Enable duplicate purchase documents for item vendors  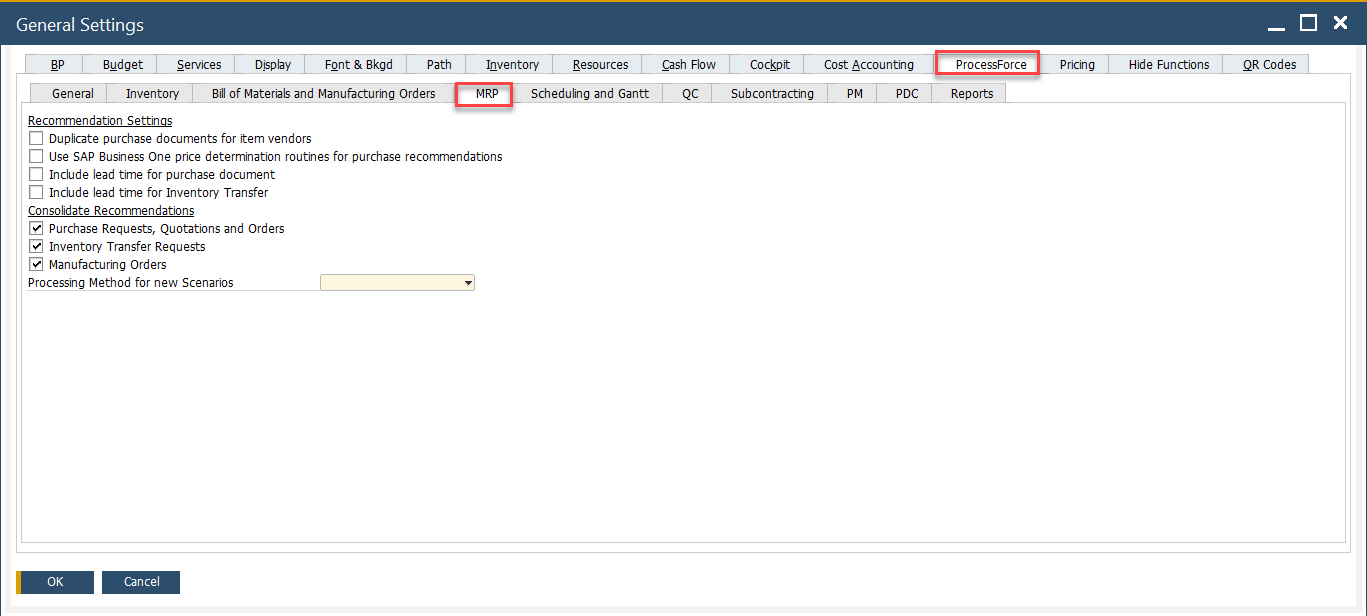point(35,138)
